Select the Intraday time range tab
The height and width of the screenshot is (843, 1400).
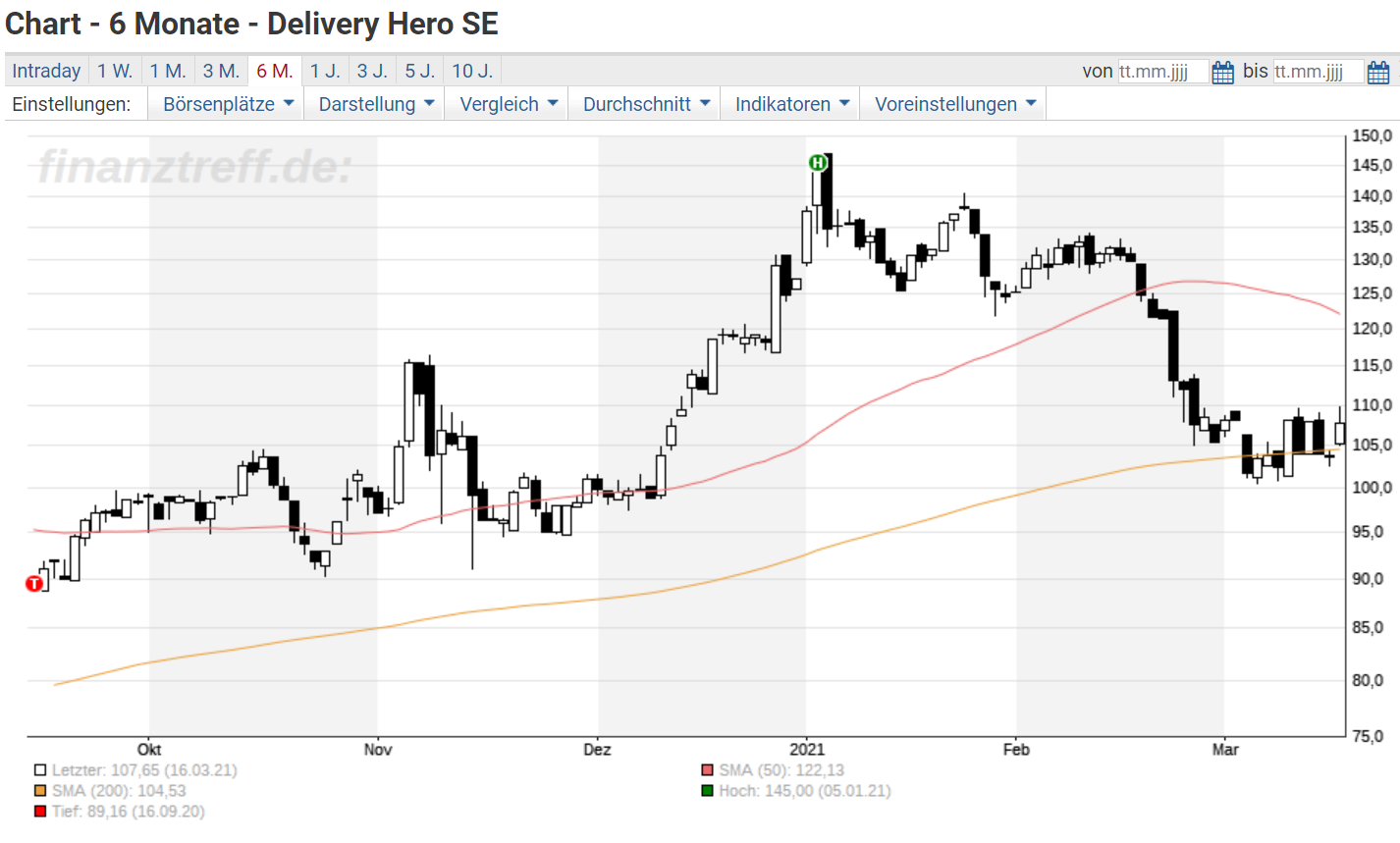(x=46, y=71)
